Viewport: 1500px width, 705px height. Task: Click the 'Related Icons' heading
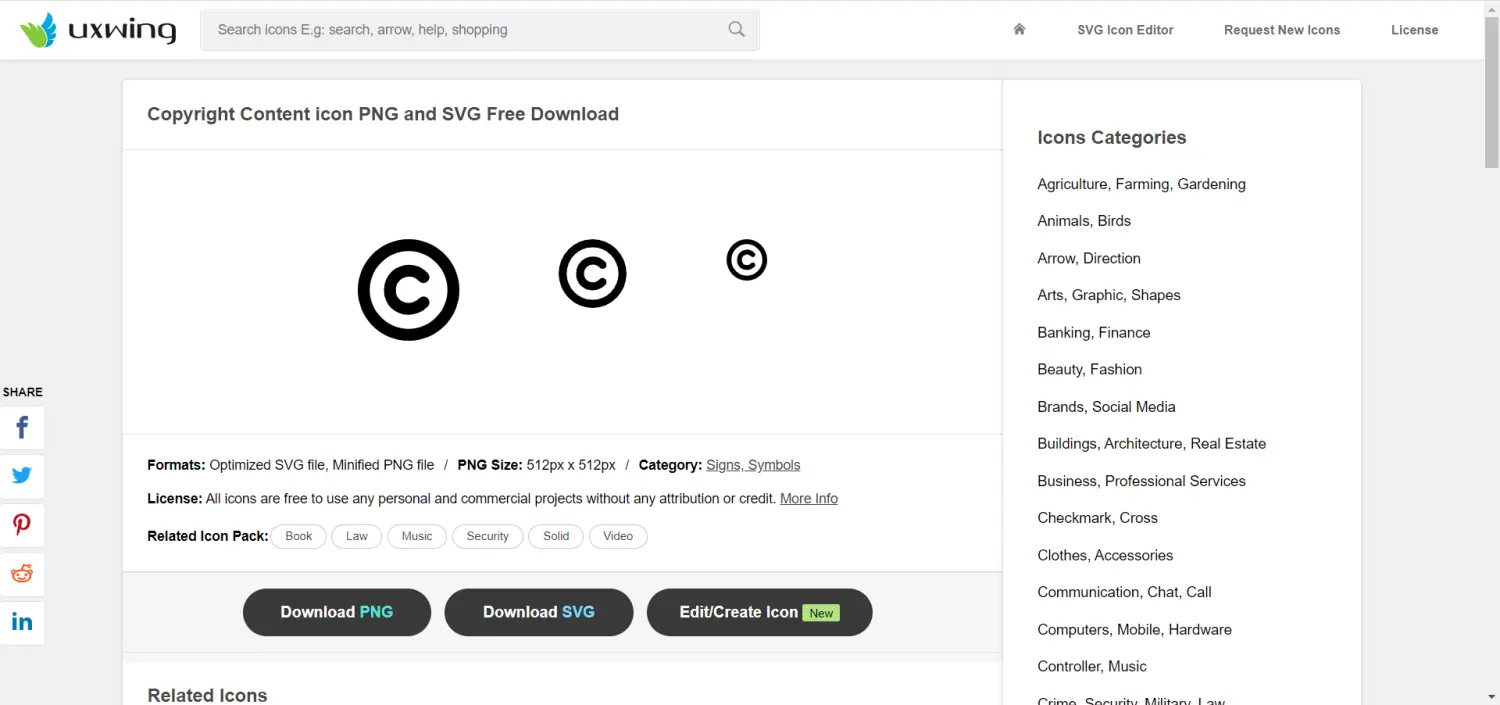point(207,695)
